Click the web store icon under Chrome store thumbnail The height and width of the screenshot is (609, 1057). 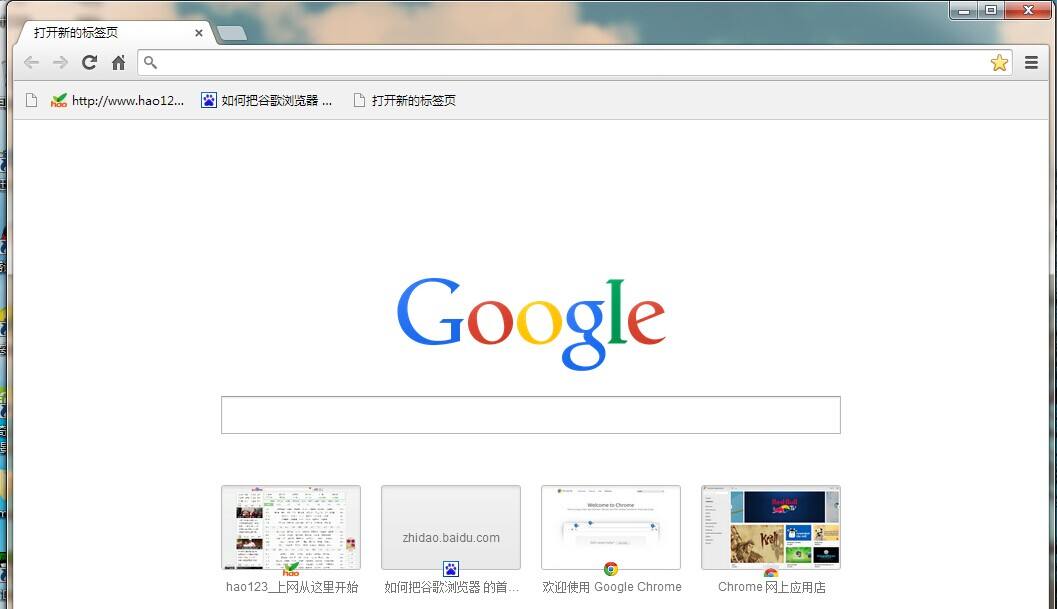771,572
